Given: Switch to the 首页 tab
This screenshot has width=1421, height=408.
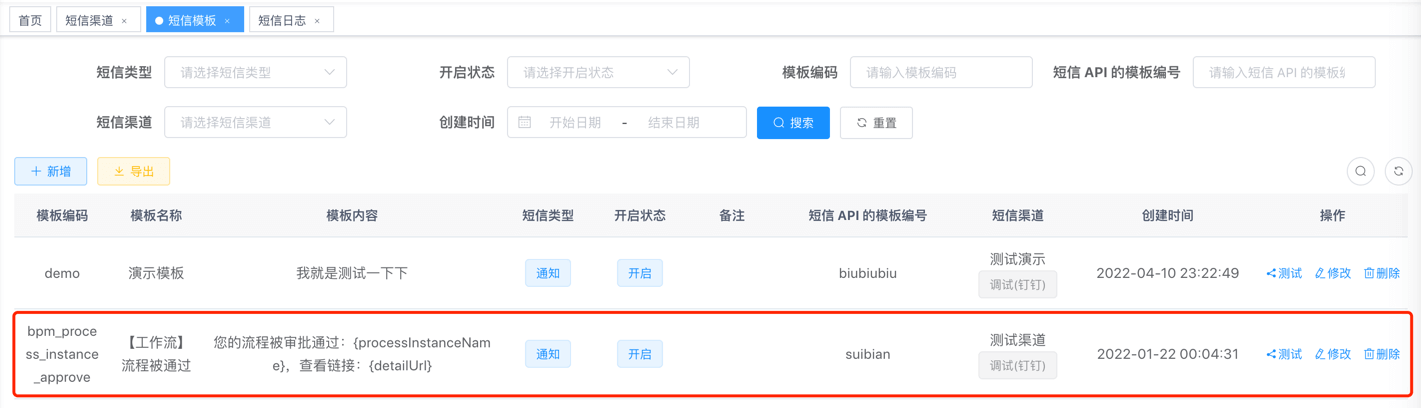Looking at the screenshot, I should [x=30, y=20].
